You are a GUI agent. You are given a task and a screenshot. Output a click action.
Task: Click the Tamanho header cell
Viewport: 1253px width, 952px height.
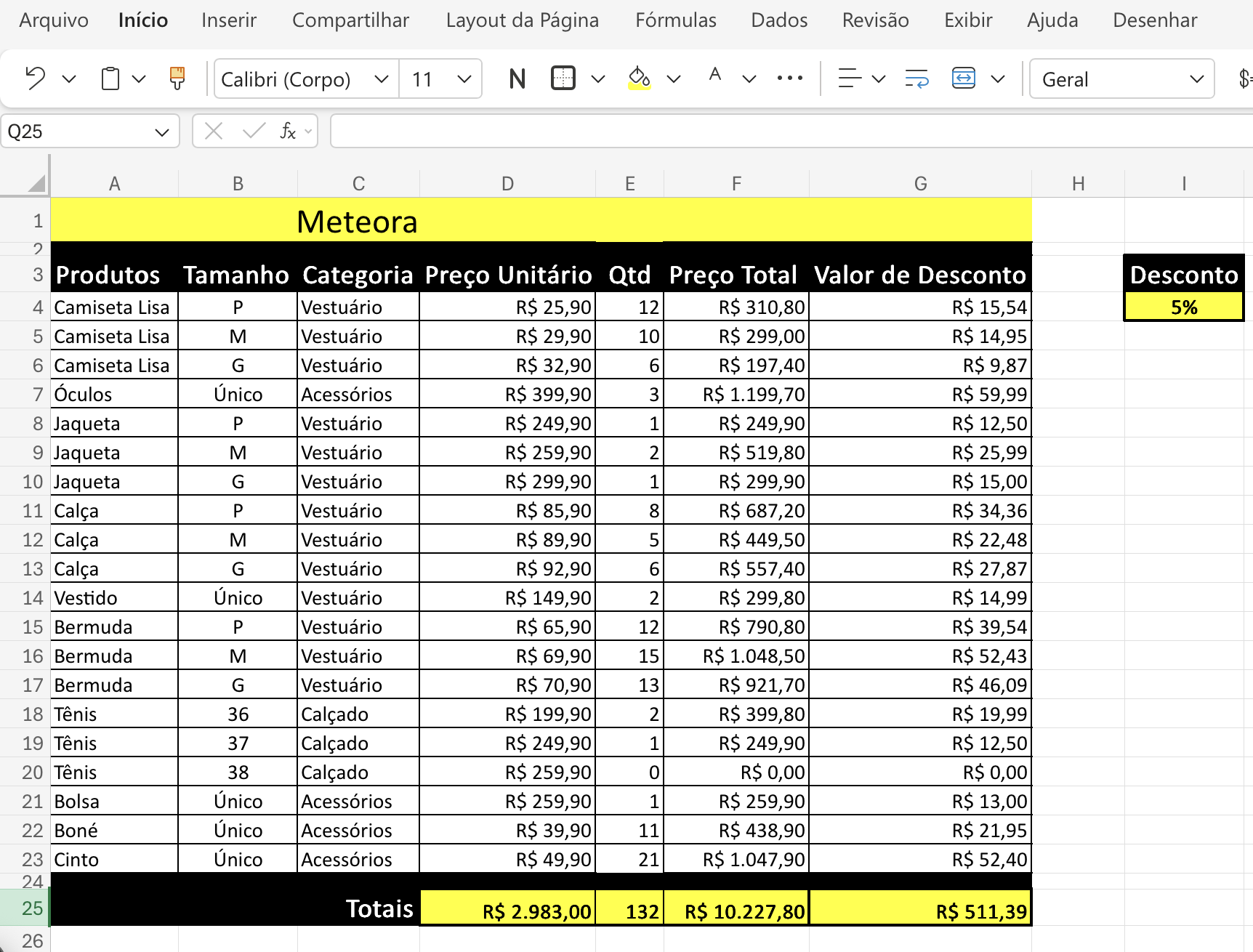(238, 275)
